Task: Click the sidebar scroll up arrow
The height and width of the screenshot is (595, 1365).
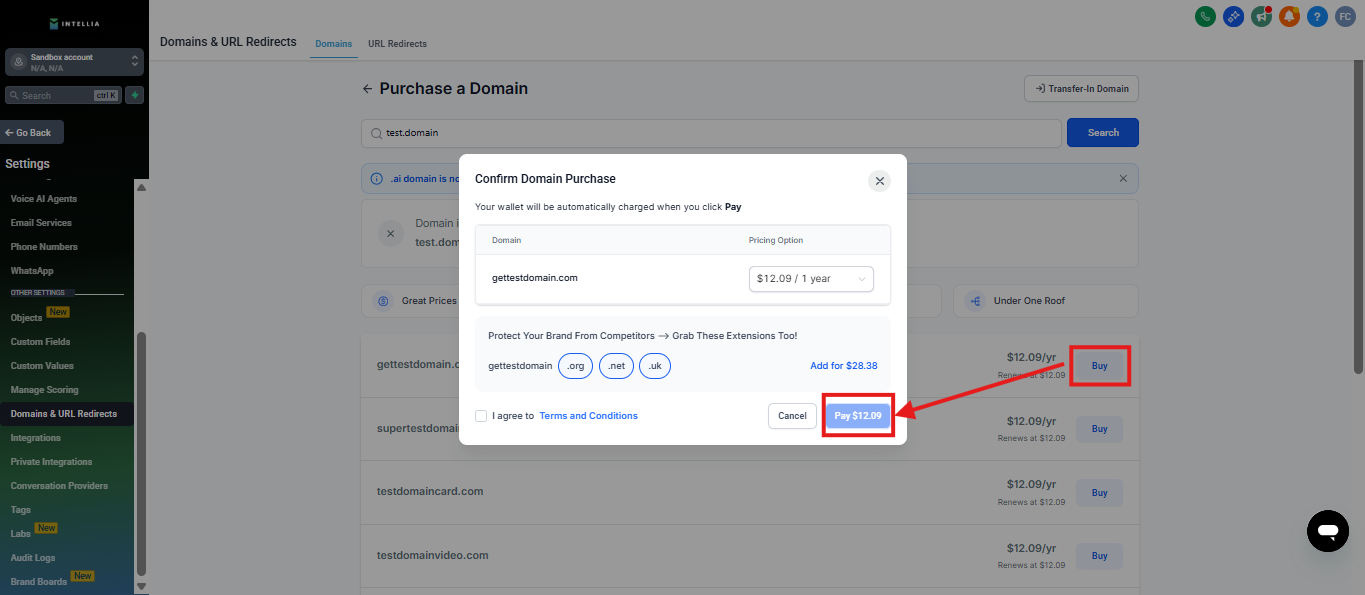Action: [141, 187]
